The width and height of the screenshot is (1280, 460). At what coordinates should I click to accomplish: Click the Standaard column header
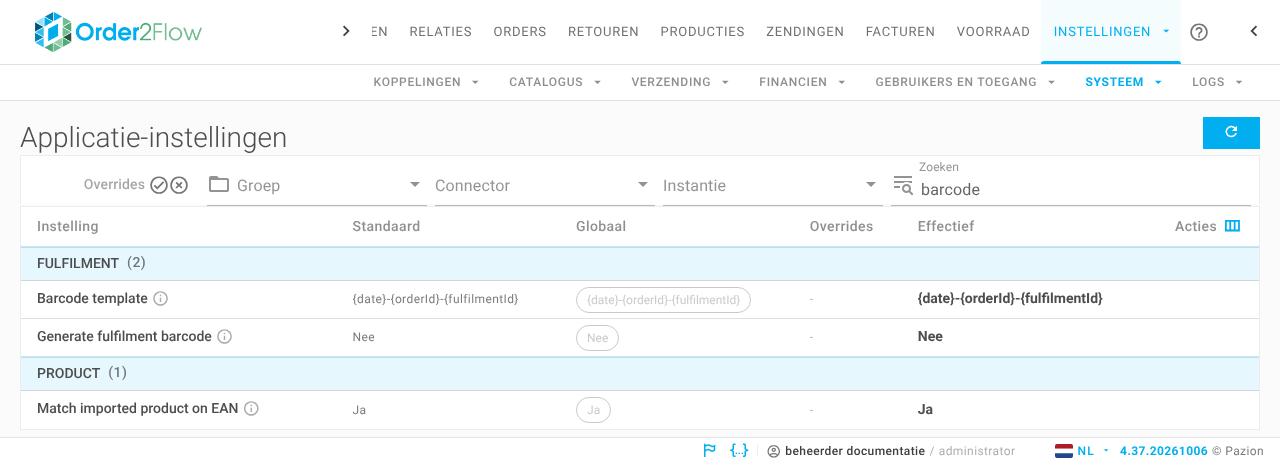pos(386,226)
